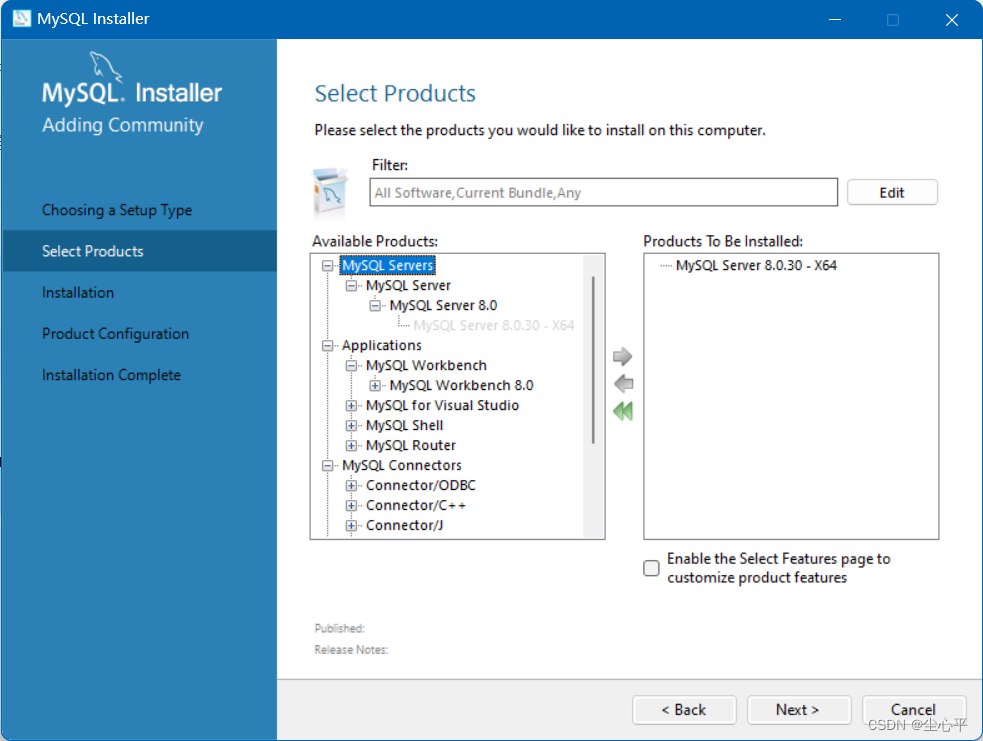This screenshot has height=741, width=983.
Task: Click the remove-product left arrow
Action: (x=623, y=384)
